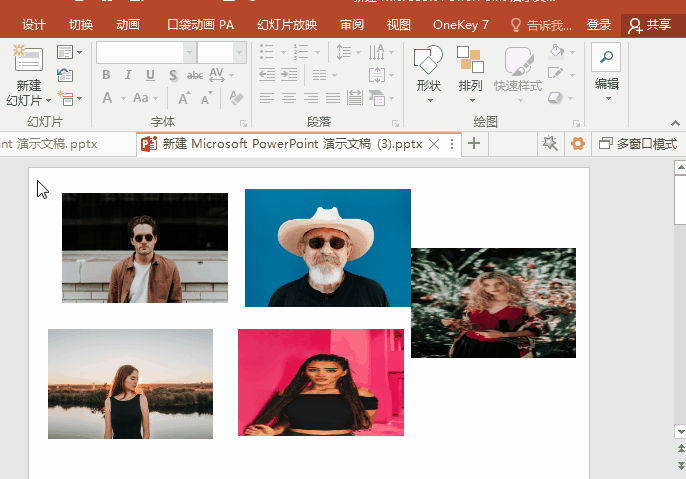The height and width of the screenshot is (479, 686).
Task: Click the 多窗口模式 (multi-window mode) button
Action: point(637,144)
